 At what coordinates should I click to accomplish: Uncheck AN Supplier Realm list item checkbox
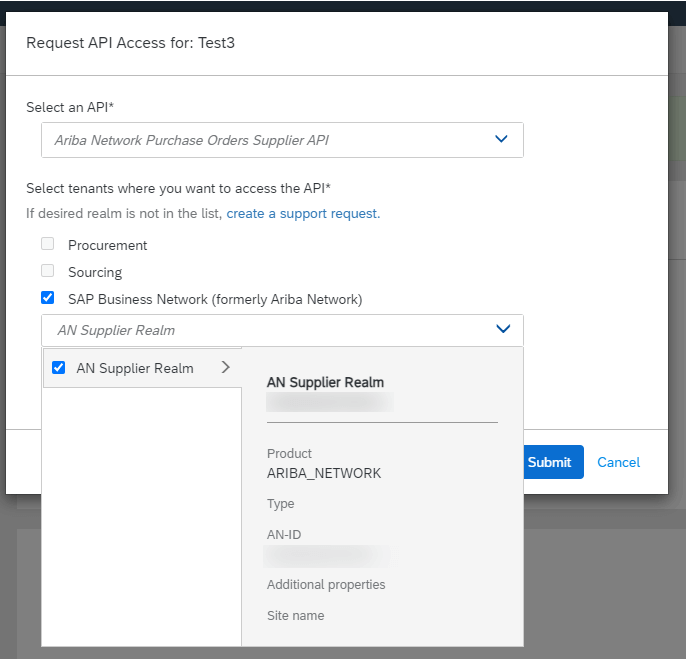pyautogui.click(x=59, y=368)
